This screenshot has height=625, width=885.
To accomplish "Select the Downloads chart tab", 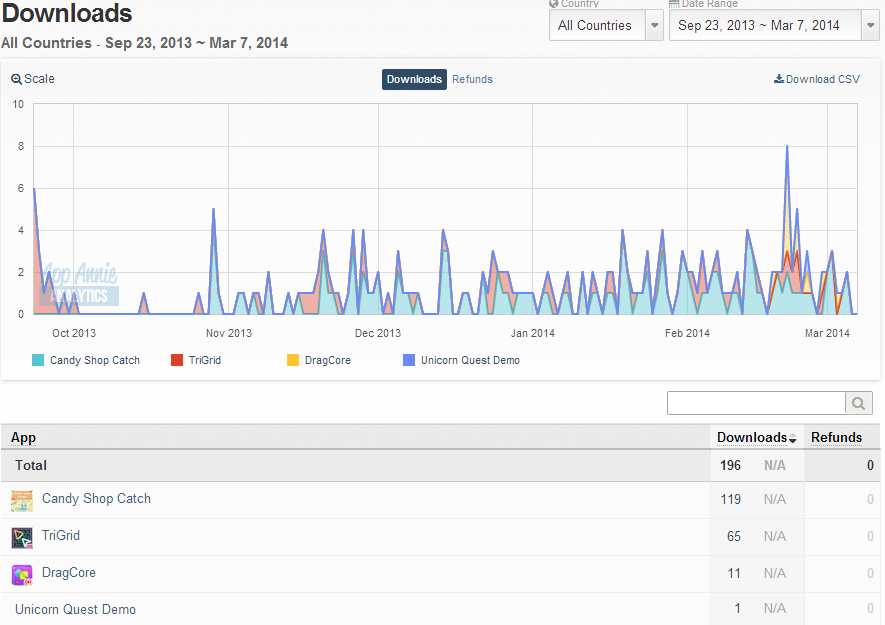I will point(414,80).
